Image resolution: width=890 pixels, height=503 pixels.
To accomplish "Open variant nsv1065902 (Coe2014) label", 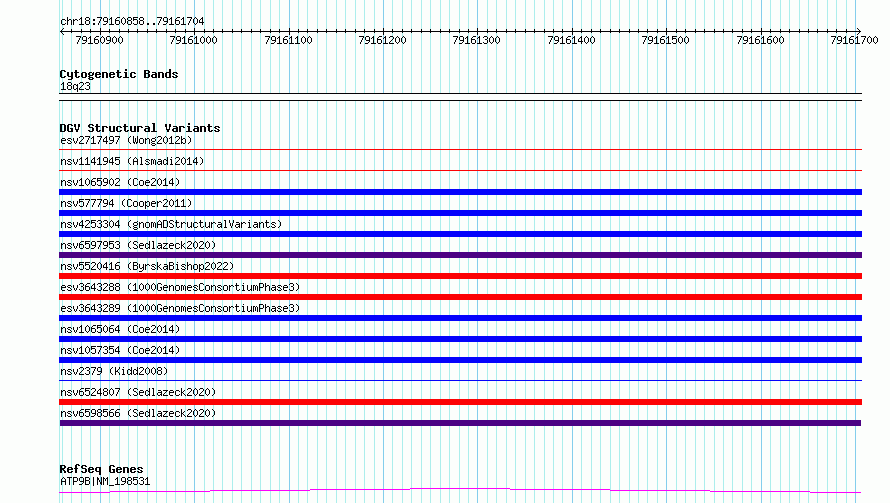I will click(120, 182).
